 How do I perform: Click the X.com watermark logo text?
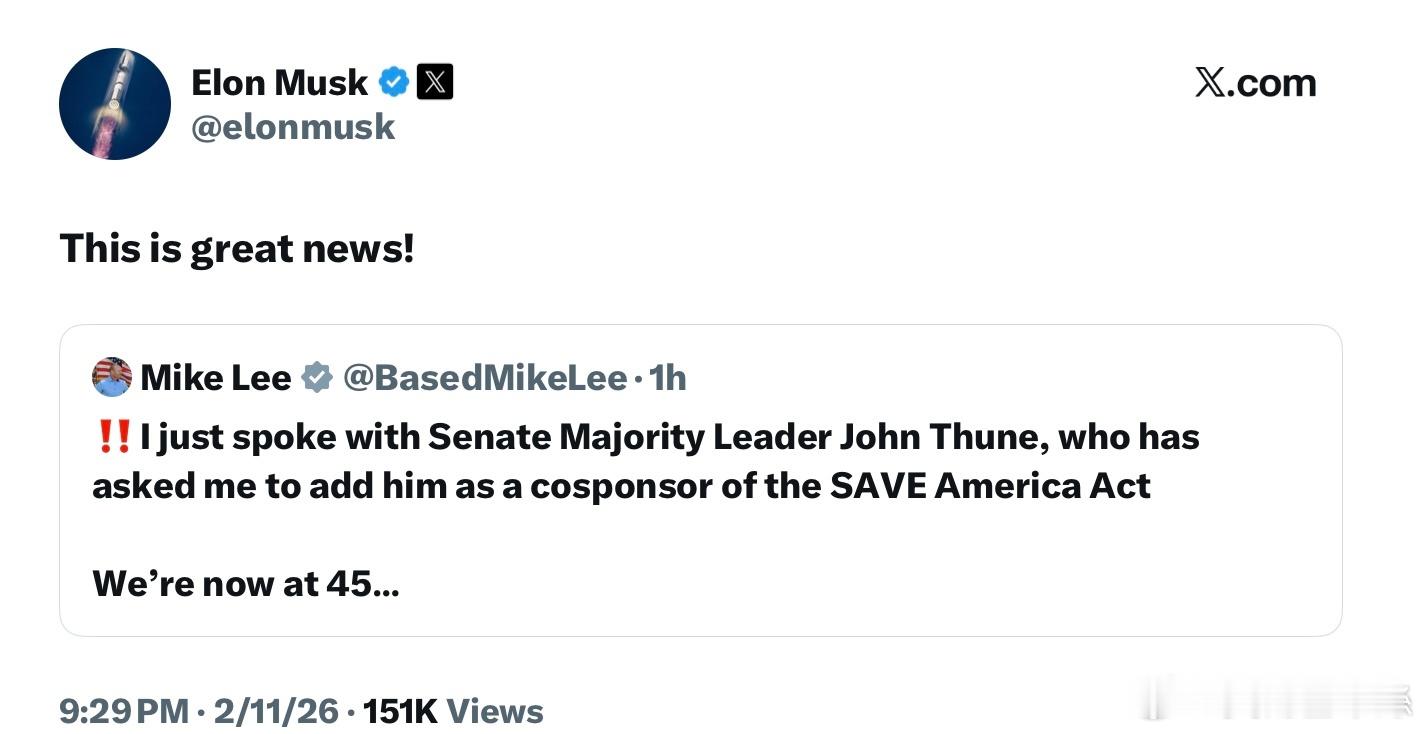coord(1255,82)
